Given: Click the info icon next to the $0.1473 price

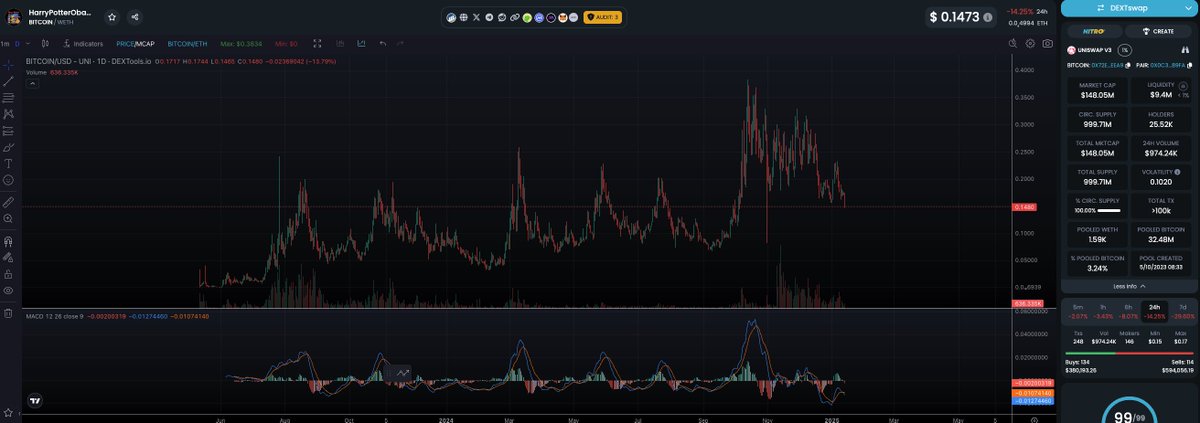Looking at the screenshot, I should (x=988, y=17).
